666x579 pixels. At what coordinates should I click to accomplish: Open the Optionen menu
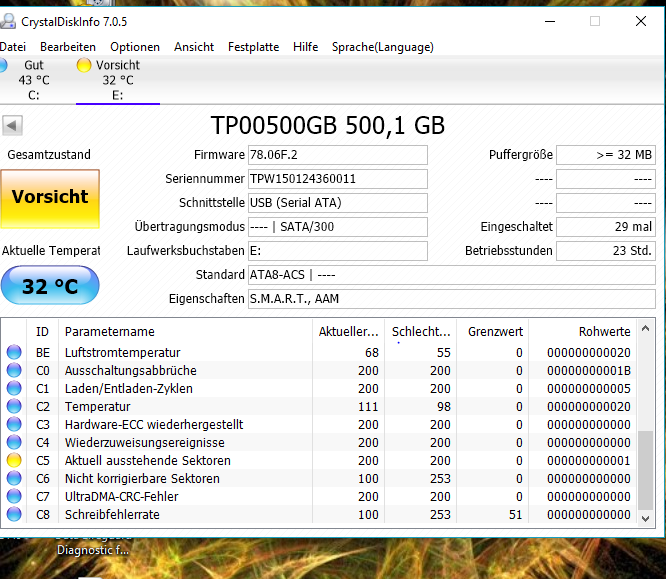(x=135, y=47)
